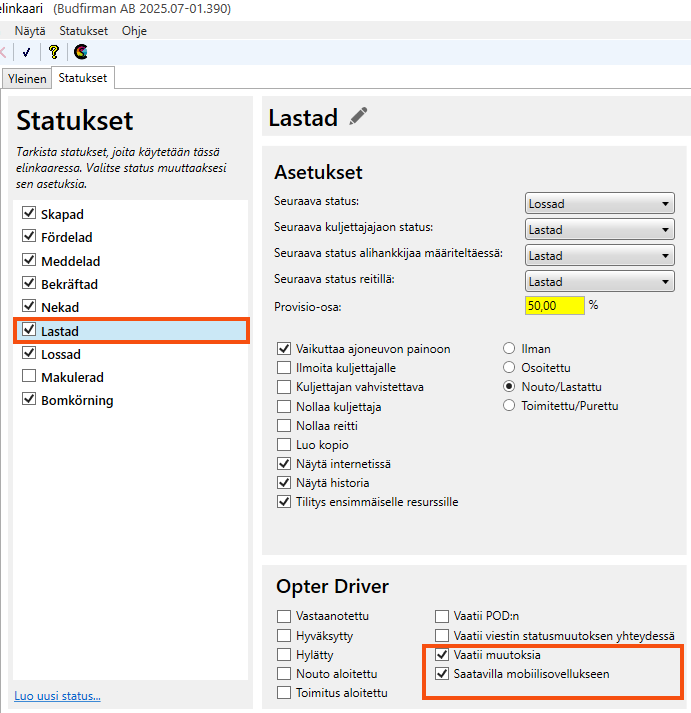Expand the Seuraava kuljettajajaon status dropdown
The height and width of the screenshot is (713, 691).
point(599,230)
